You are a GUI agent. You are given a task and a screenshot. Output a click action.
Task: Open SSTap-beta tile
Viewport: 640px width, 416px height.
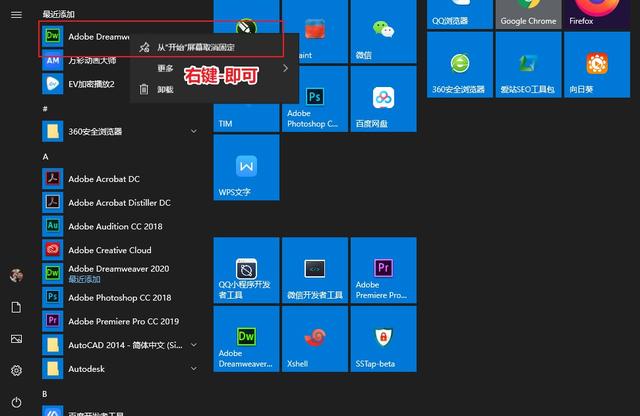383,339
